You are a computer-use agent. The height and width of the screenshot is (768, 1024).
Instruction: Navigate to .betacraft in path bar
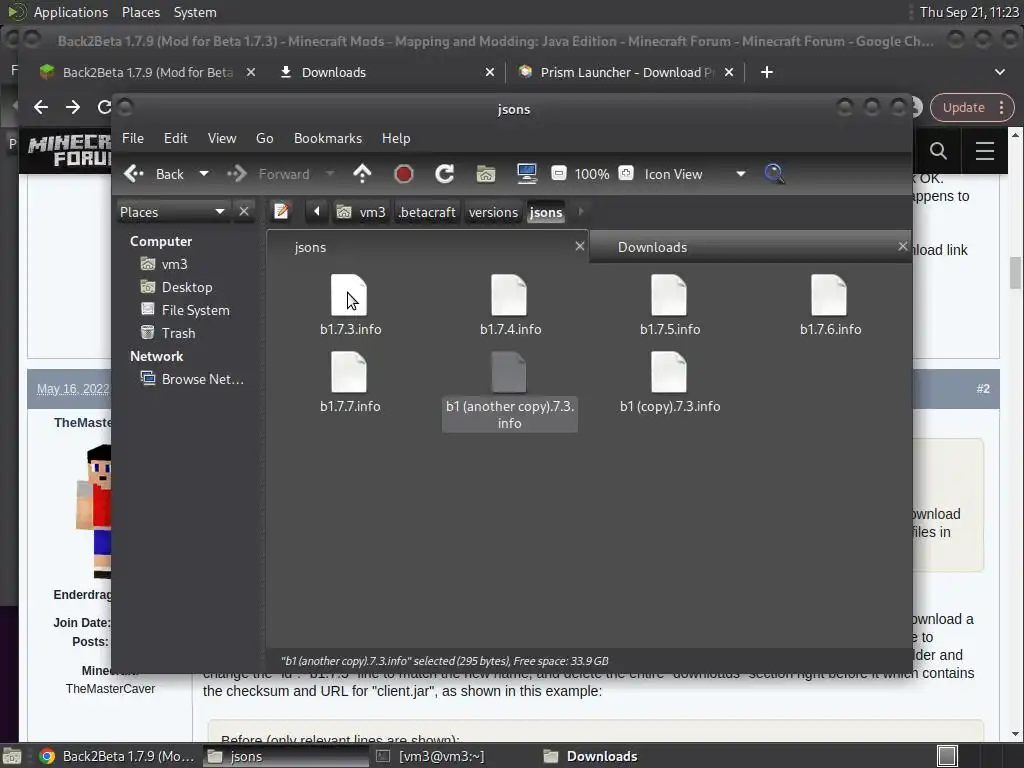(427, 212)
